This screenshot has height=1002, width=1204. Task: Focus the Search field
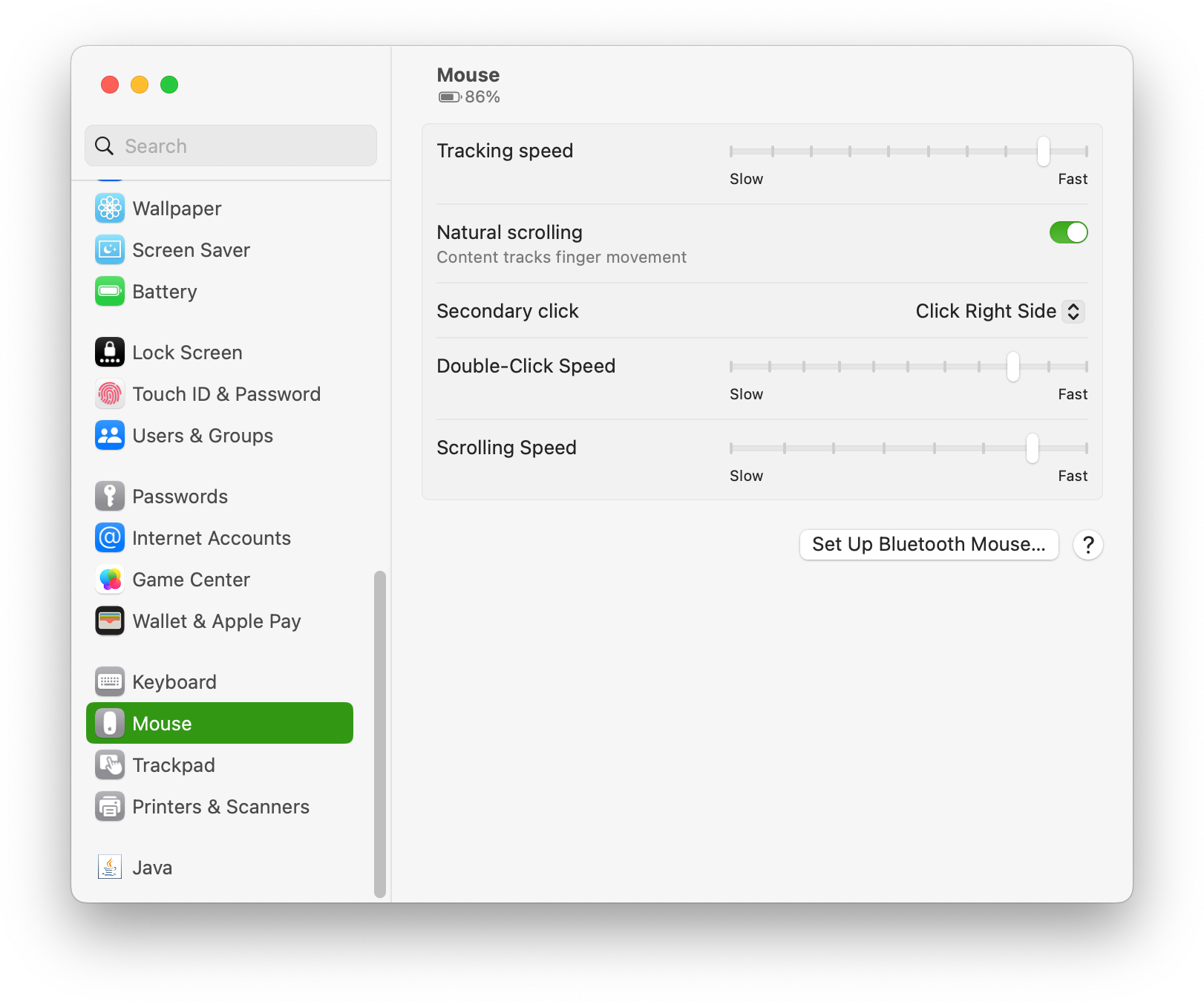coord(231,145)
